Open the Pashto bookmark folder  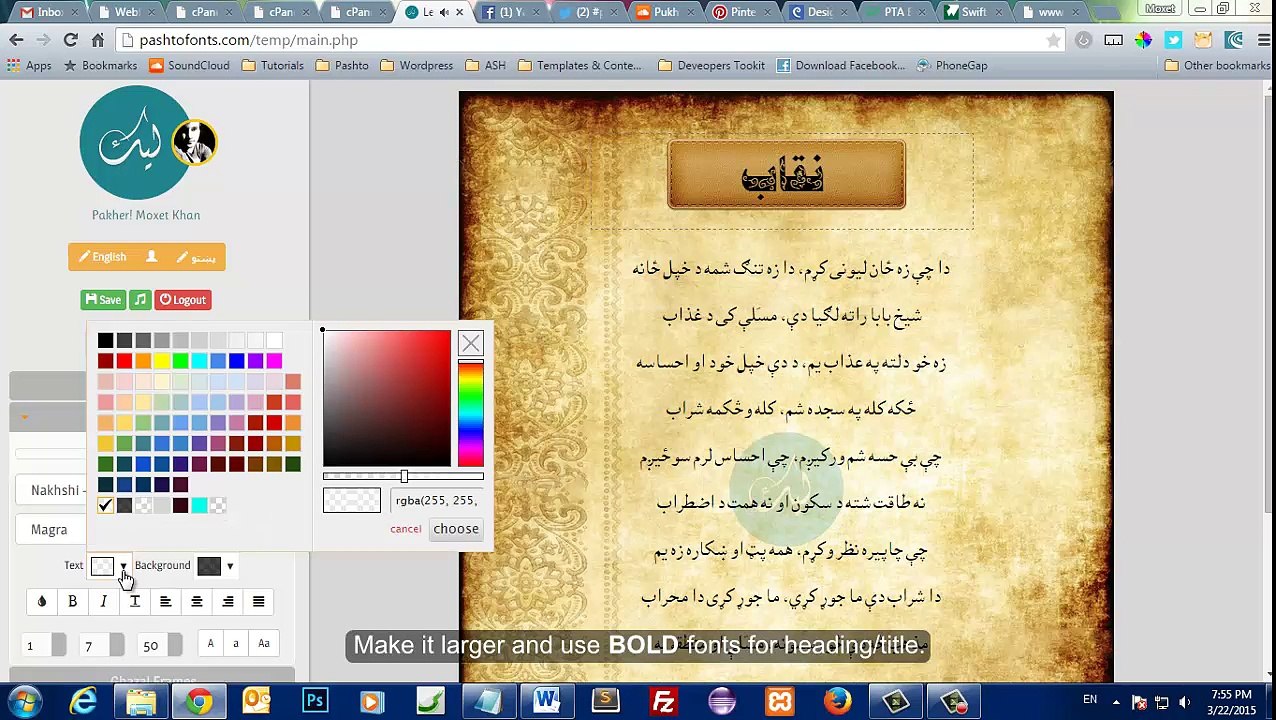(x=342, y=65)
